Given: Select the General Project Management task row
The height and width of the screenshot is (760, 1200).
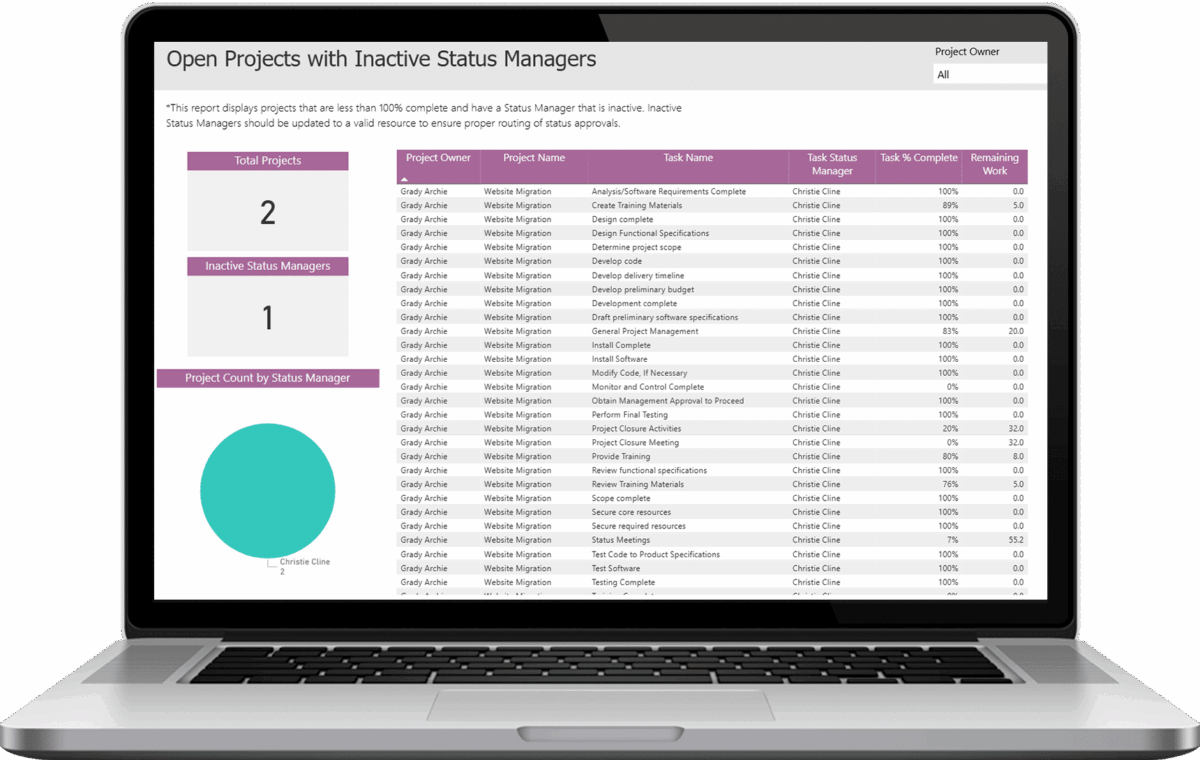Looking at the screenshot, I should tap(712, 331).
